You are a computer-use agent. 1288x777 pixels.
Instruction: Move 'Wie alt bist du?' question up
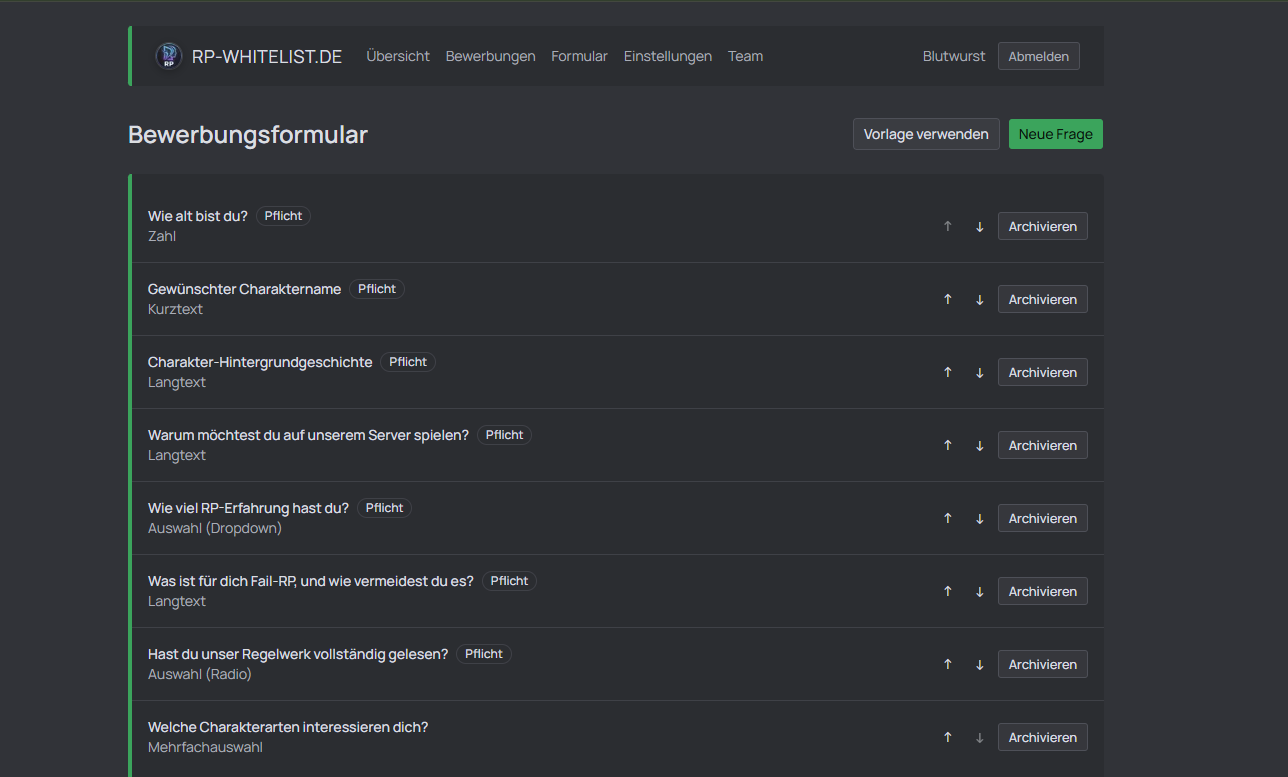click(948, 226)
